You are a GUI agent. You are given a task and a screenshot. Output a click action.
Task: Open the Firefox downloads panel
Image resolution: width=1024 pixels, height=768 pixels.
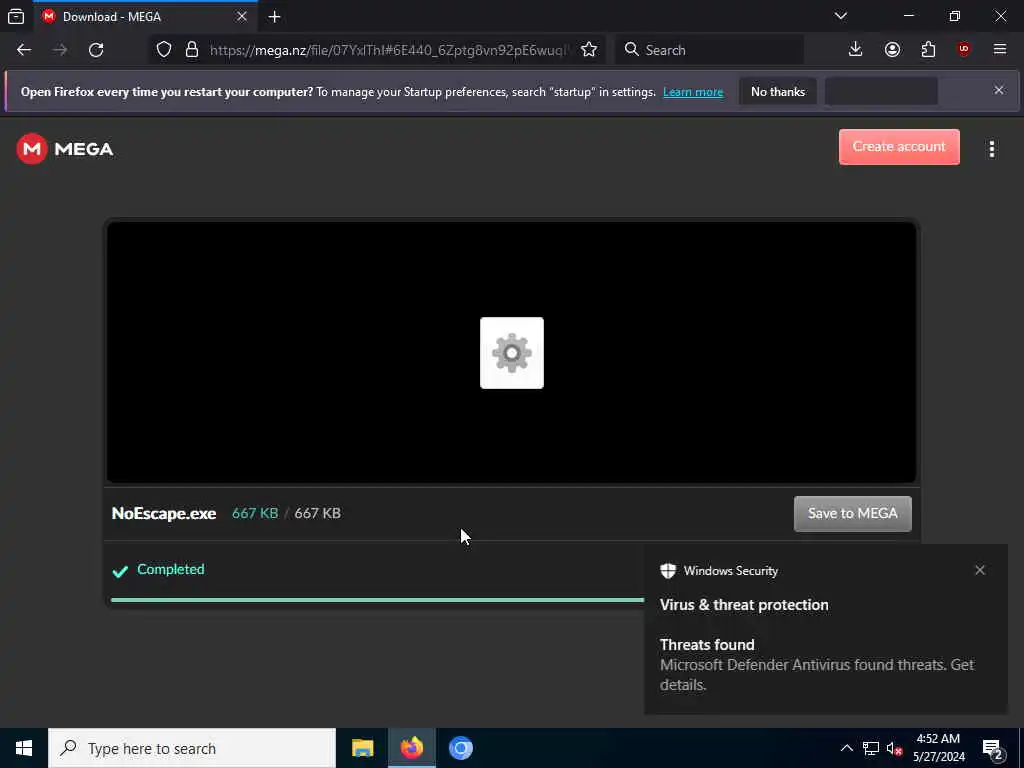(855, 49)
